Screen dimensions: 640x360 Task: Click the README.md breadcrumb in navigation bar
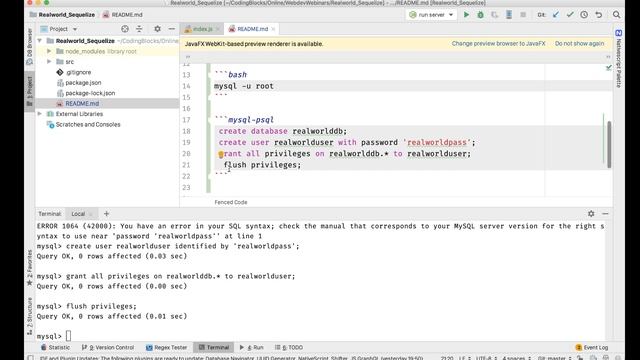(122, 15)
